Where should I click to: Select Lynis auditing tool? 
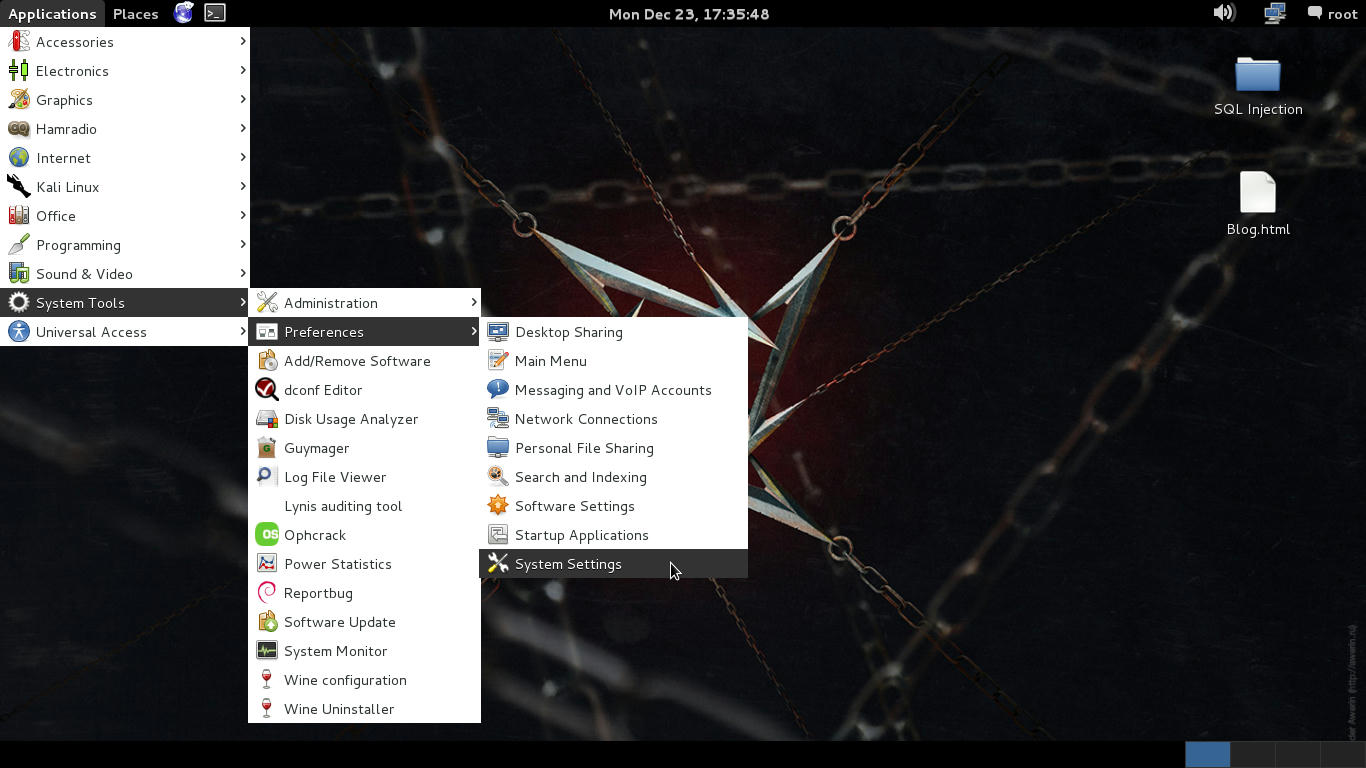(x=364, y=506)
